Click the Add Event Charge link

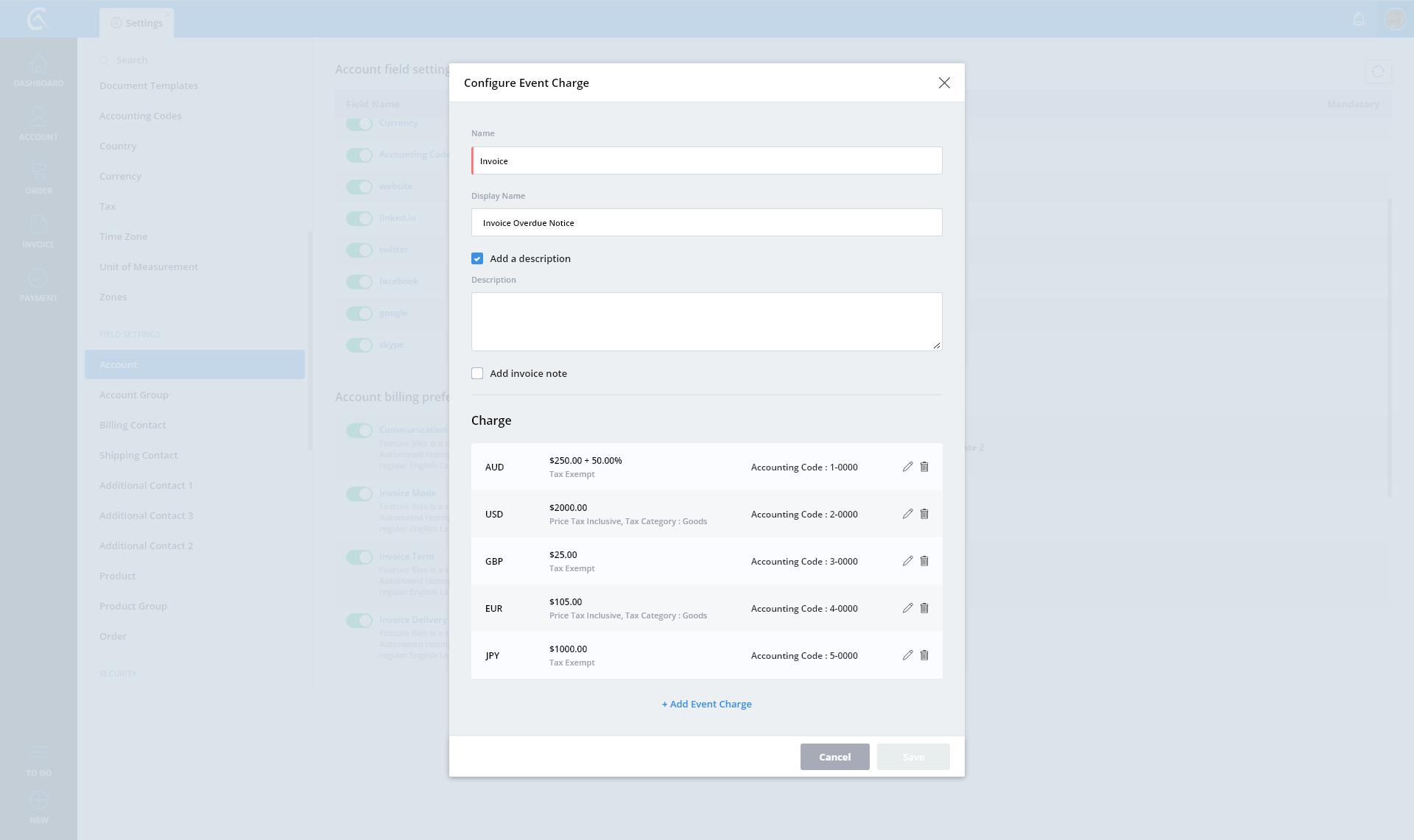tap(706, 704)
